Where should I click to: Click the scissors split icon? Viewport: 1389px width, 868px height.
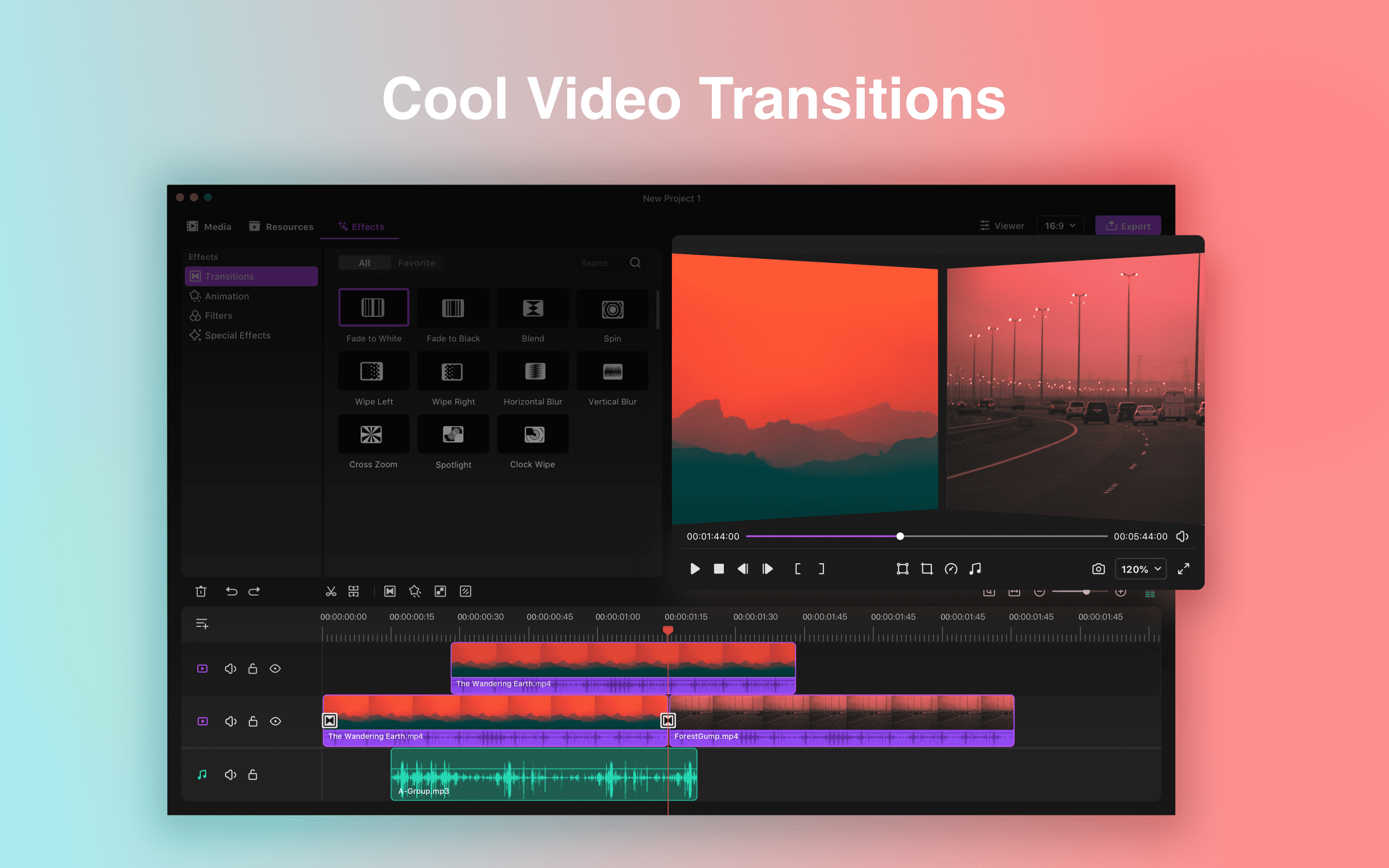[x=330, y=591]
